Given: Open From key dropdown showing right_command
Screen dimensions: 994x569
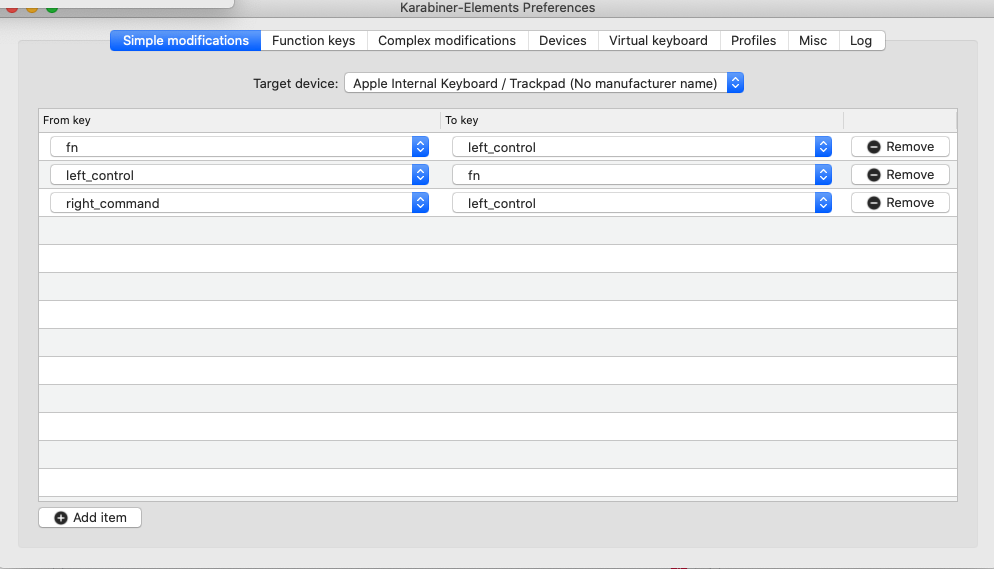Looking at the screenshot, I should 240,203.
